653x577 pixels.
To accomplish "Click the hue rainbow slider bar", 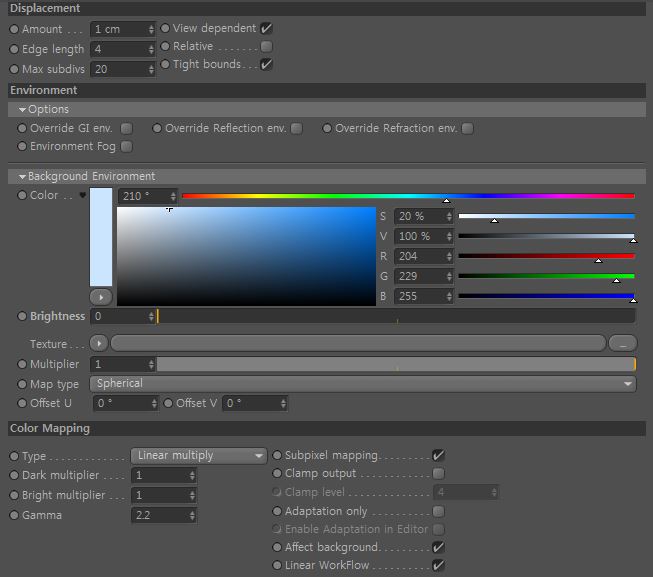I will coord(408,196).
